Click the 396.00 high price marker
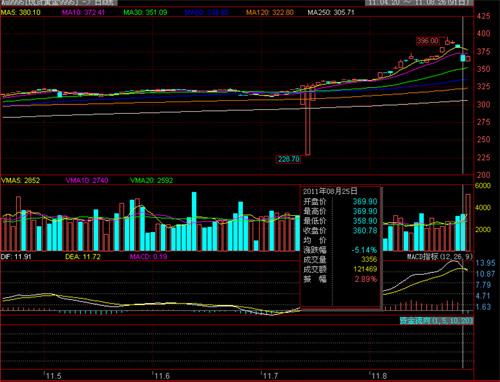 click(x=428, y=41)
